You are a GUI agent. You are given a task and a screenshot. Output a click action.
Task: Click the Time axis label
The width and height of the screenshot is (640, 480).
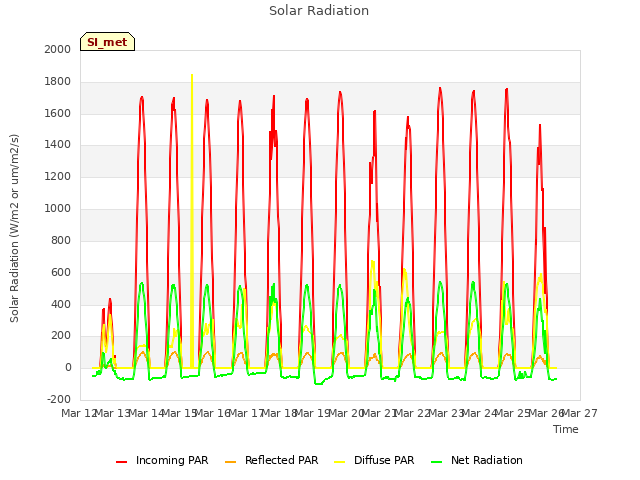pyautogui.click(x=566, y=429)
